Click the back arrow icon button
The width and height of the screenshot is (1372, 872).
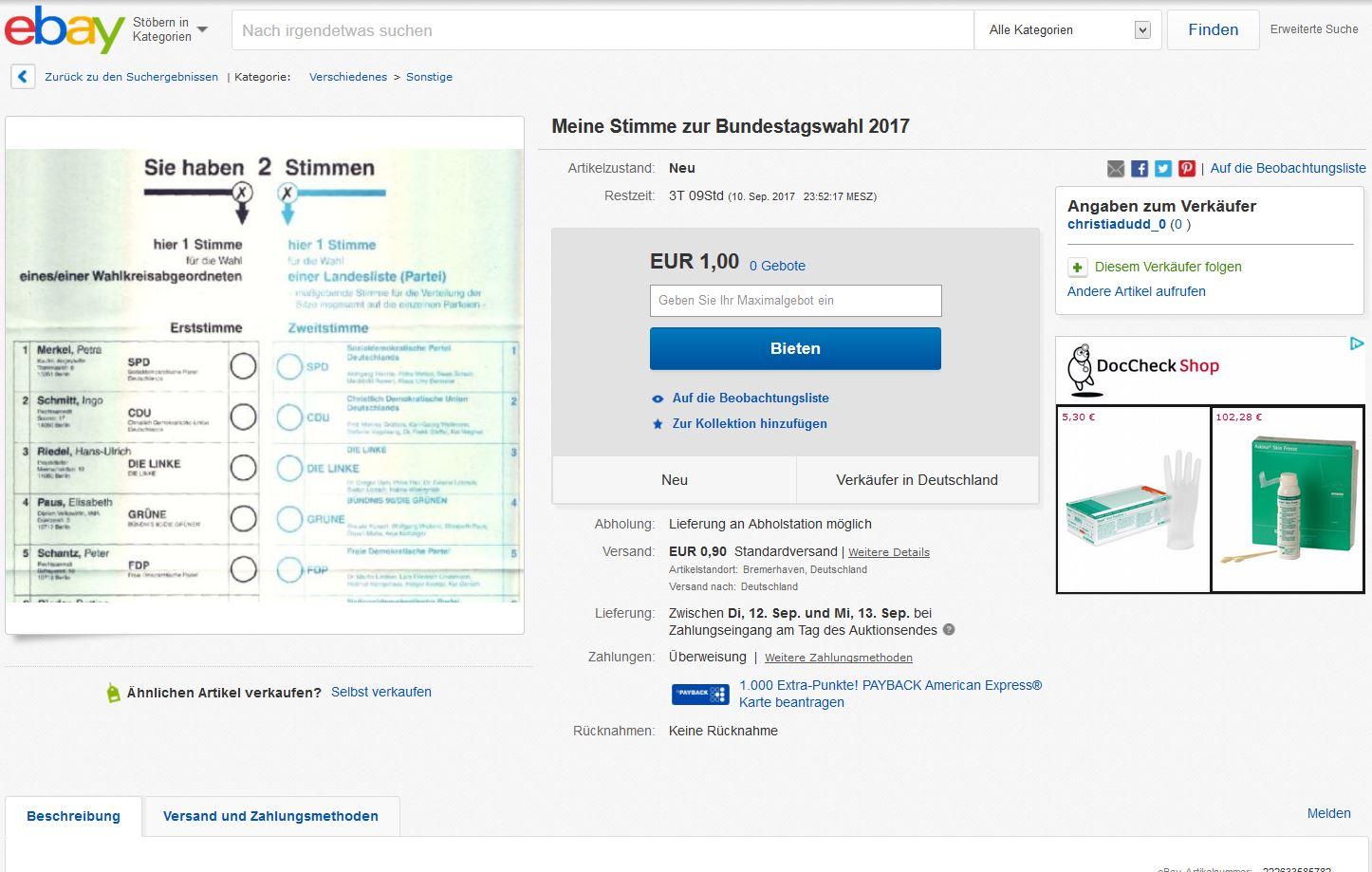pyautogui.click(x=23, y=77)
